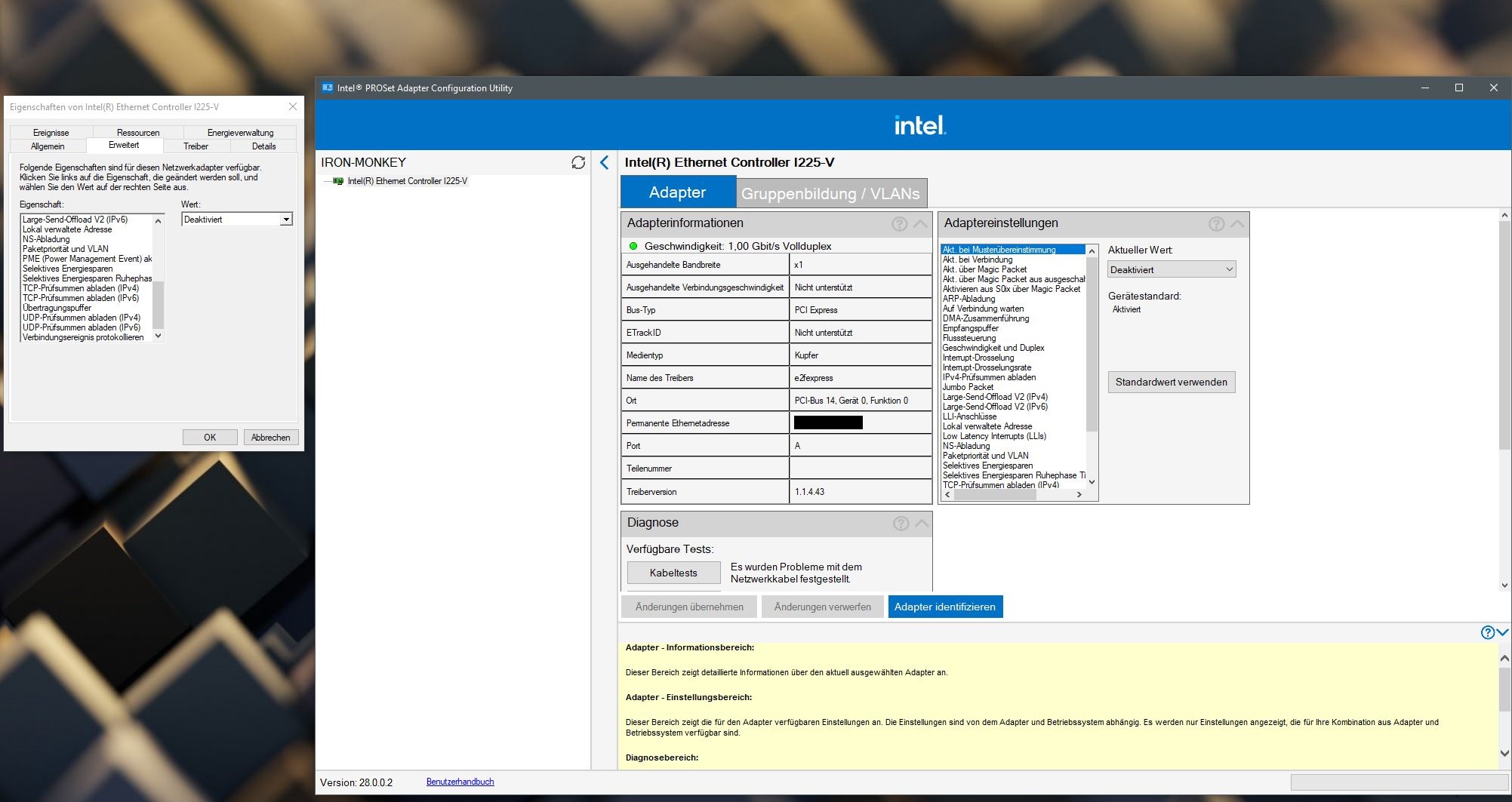Image resolution: width=1512 pixels, height=802 pixels.
Task: Switch to the Allgemein tab
Action: (48, 146)
